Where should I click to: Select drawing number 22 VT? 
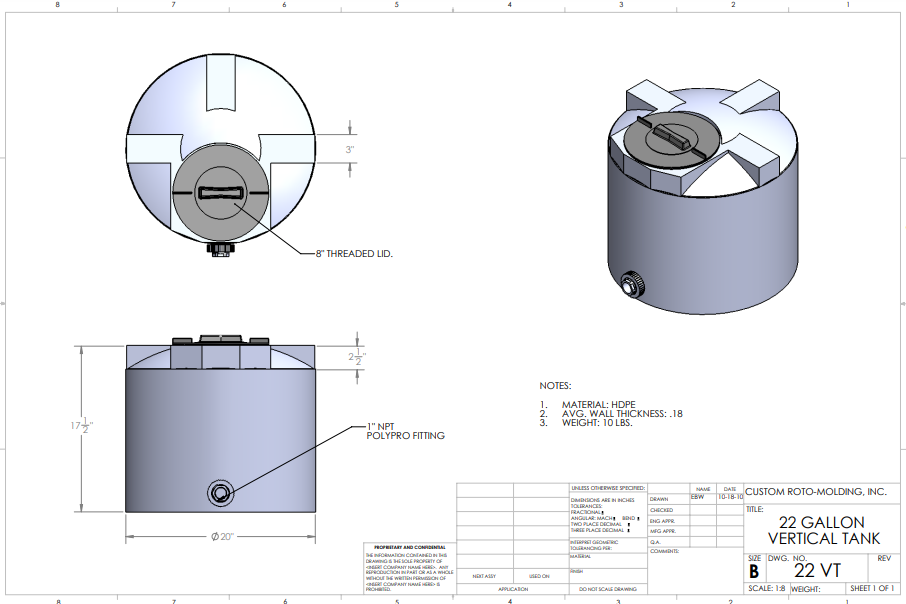click(817, 570)
